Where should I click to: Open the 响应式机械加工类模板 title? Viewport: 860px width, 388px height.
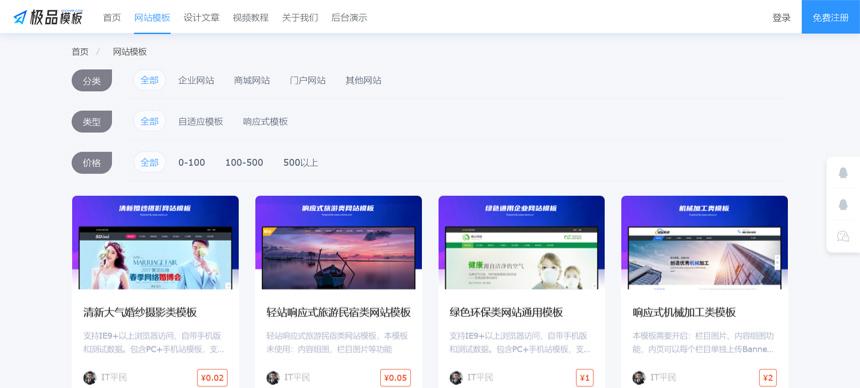(x=684, y=312)
